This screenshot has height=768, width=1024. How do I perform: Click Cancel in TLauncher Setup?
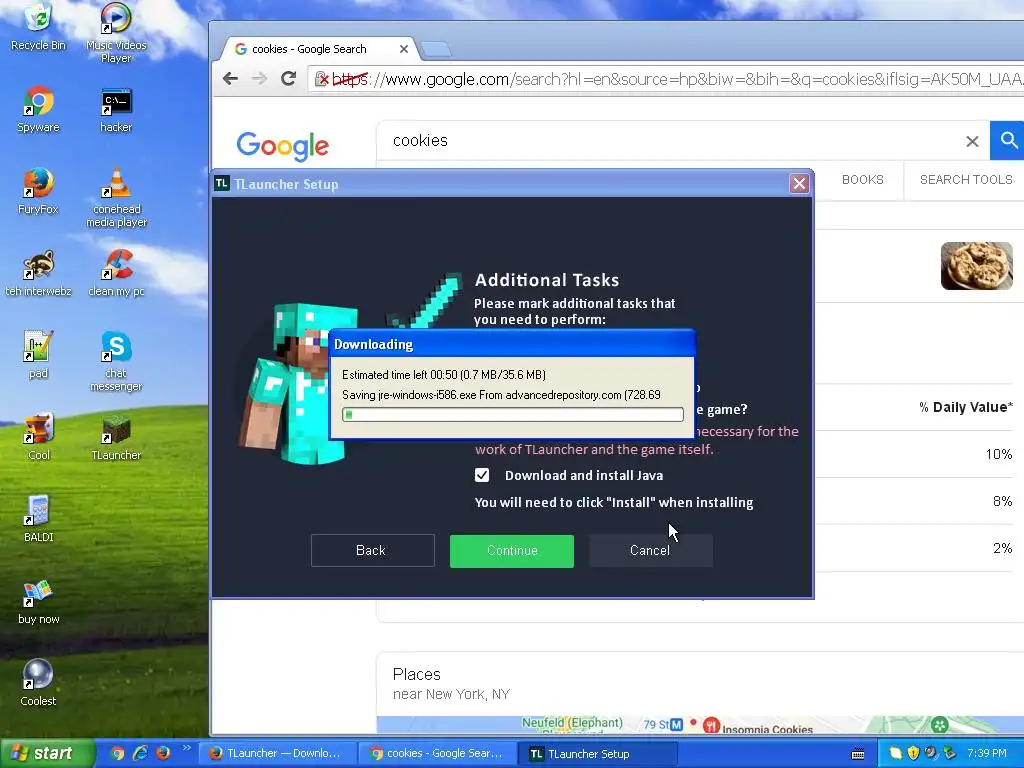click(x=650, y=551)
